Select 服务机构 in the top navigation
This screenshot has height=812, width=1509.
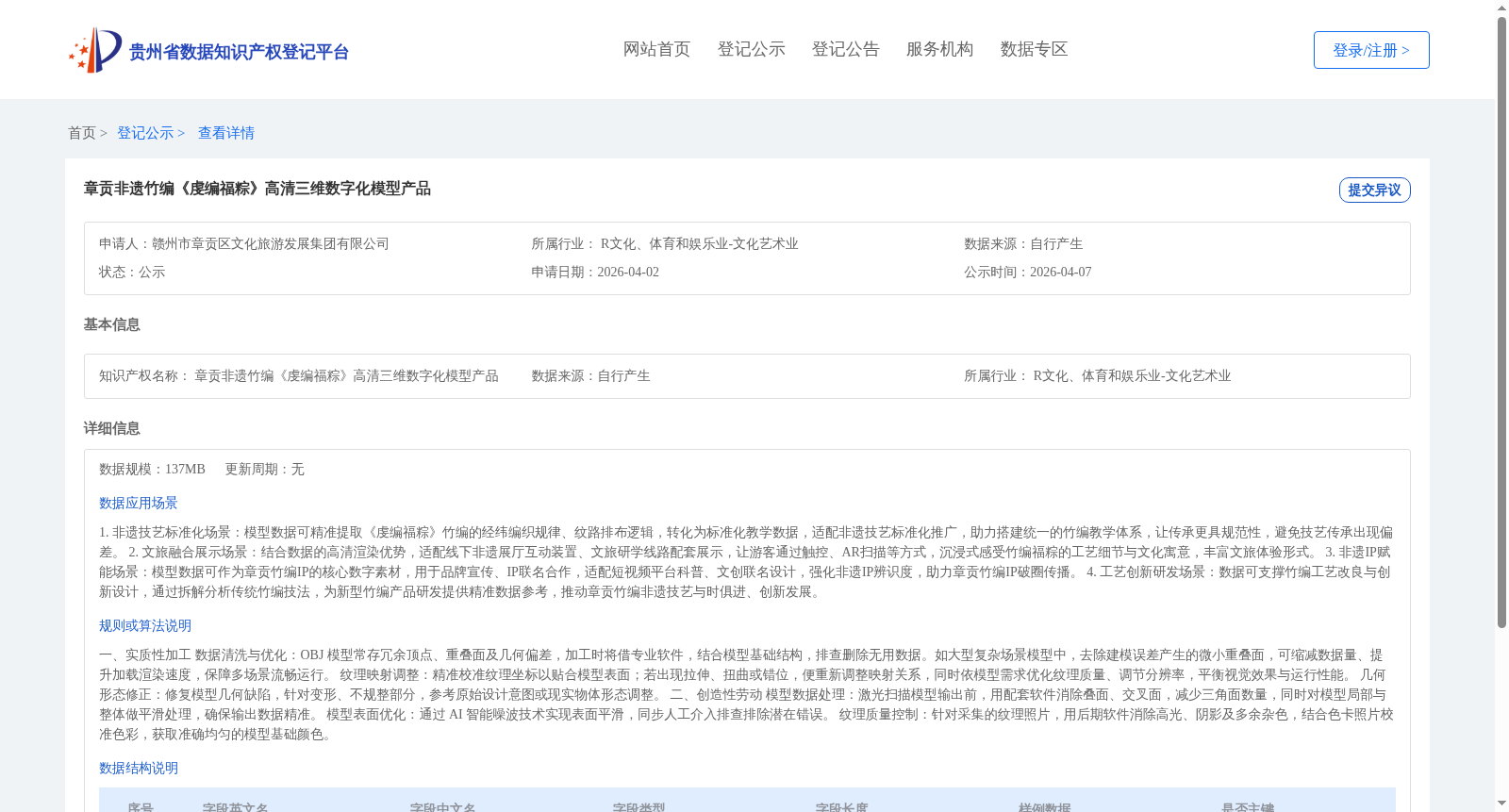[939, 49]
